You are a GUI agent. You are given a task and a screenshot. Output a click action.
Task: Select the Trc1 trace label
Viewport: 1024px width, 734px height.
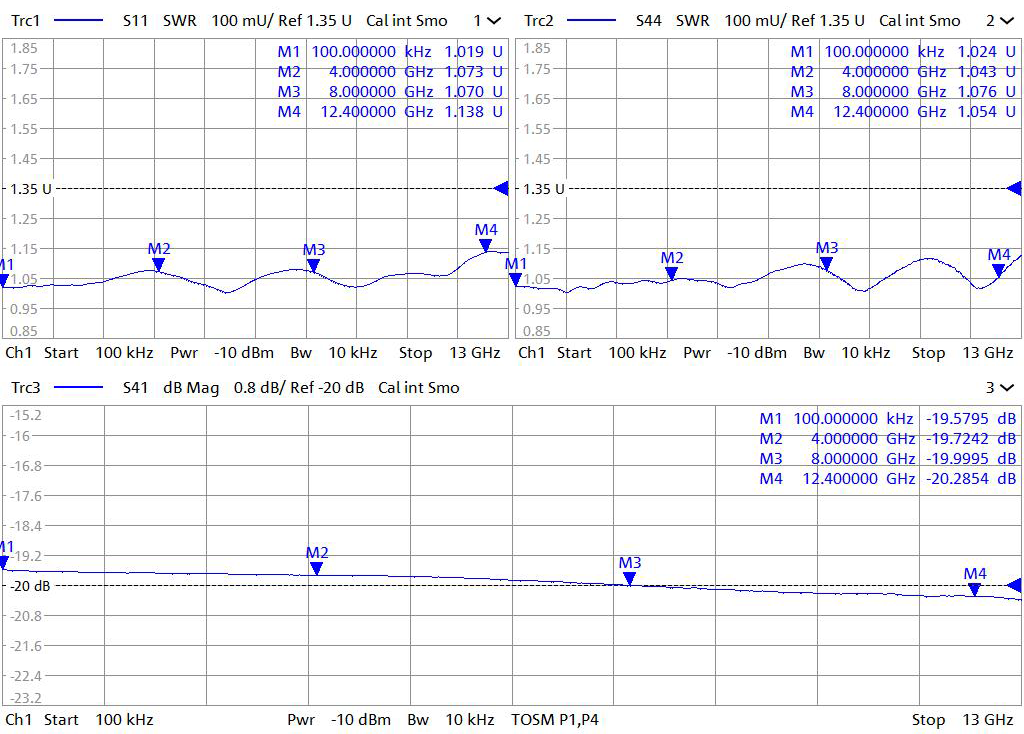[26, 21]
